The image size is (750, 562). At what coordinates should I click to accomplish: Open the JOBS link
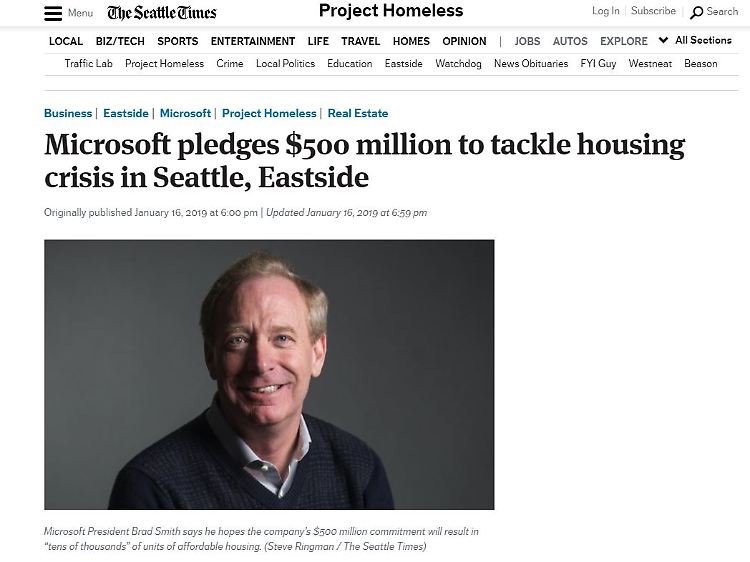point(527,41)
